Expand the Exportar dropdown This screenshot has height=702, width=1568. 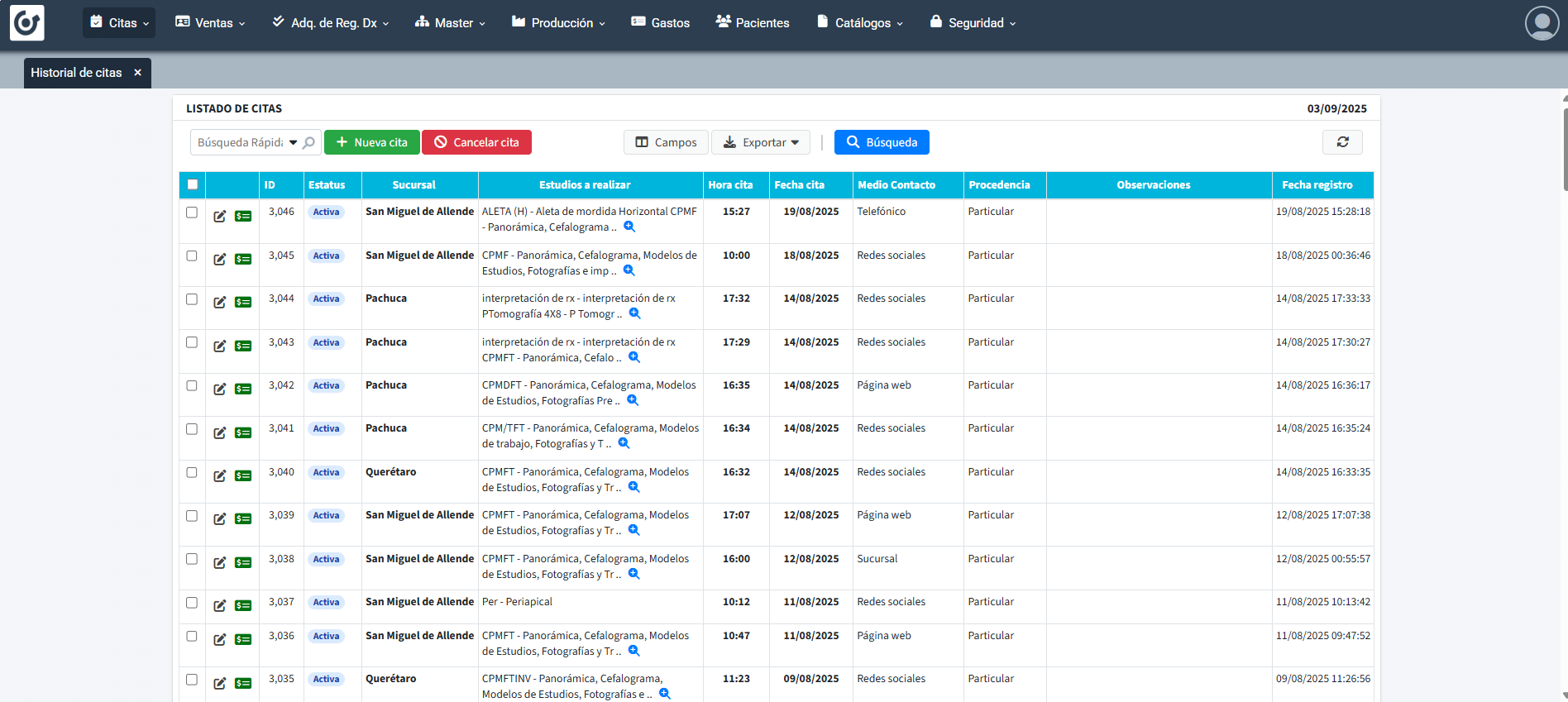[x=760, y=142]
